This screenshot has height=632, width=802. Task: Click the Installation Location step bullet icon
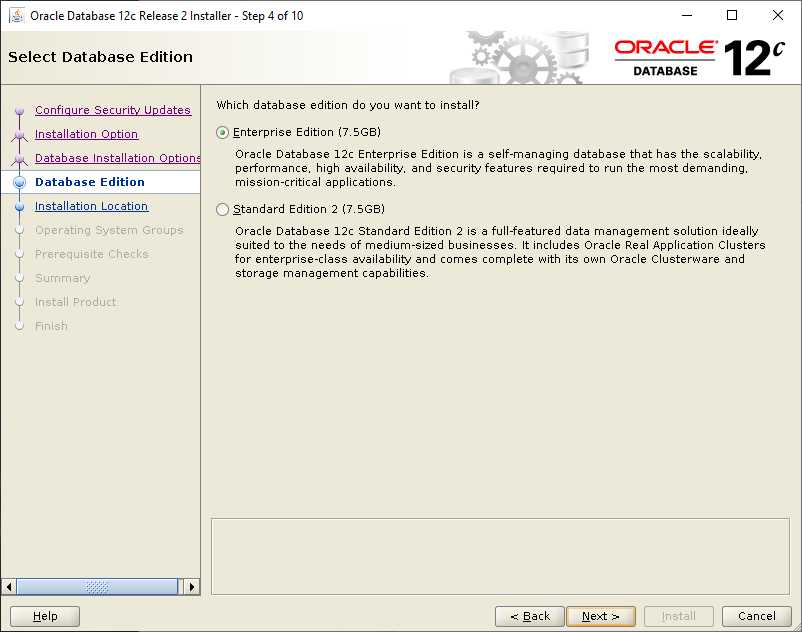pyautogui.click(x=20, y=207)
